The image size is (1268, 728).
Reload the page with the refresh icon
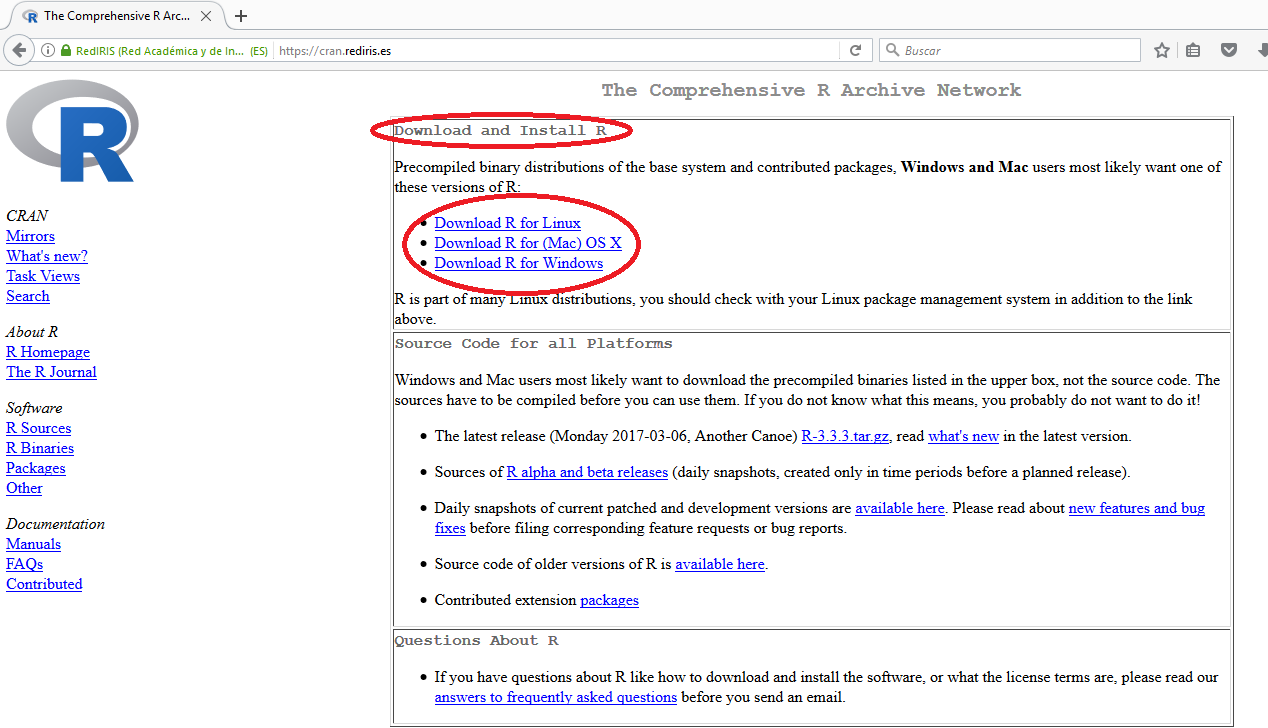pyautogui.click(x=855, y=50)
